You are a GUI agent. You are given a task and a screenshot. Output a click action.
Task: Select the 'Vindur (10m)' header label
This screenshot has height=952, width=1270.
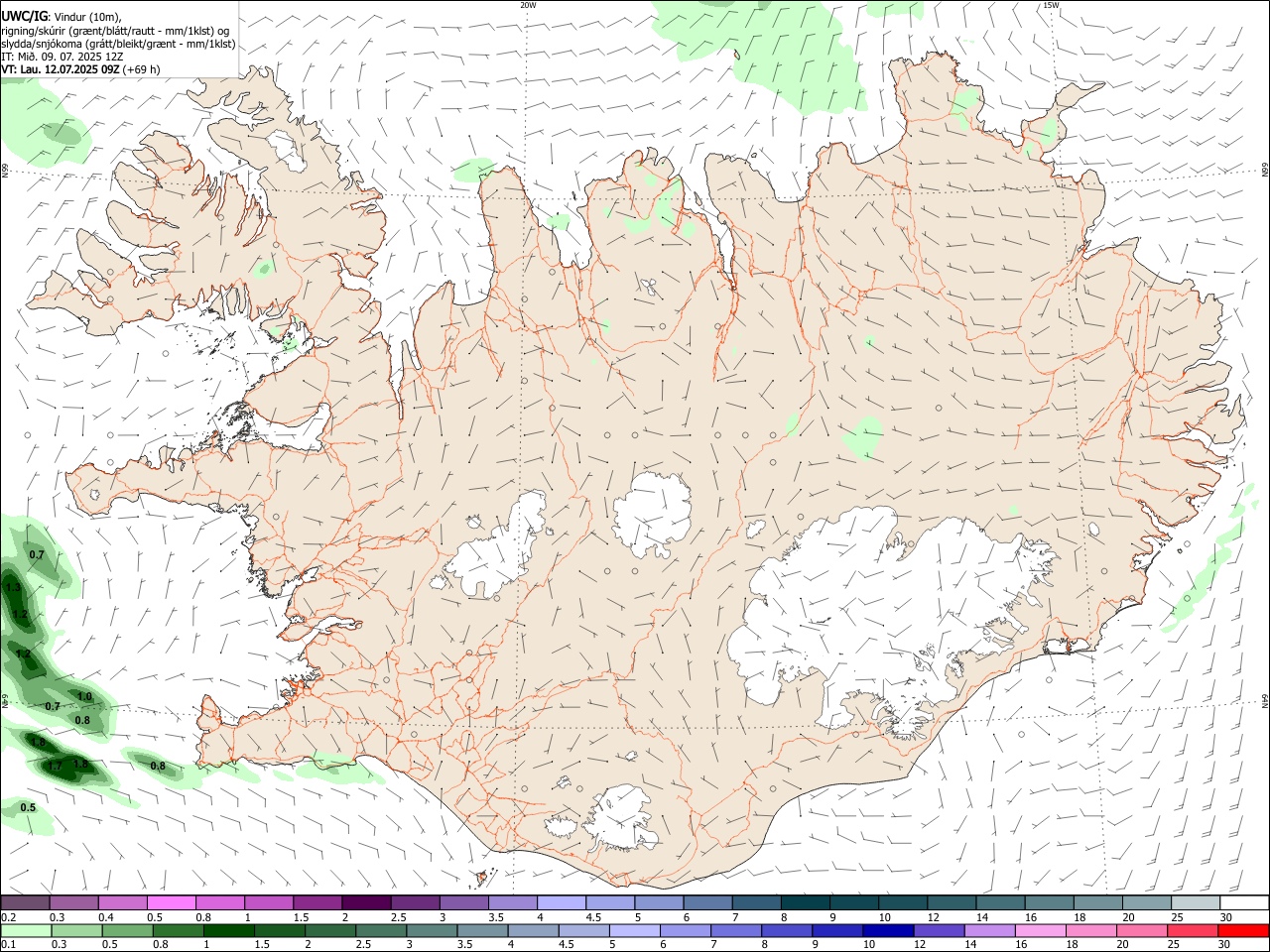click(86, 17)
